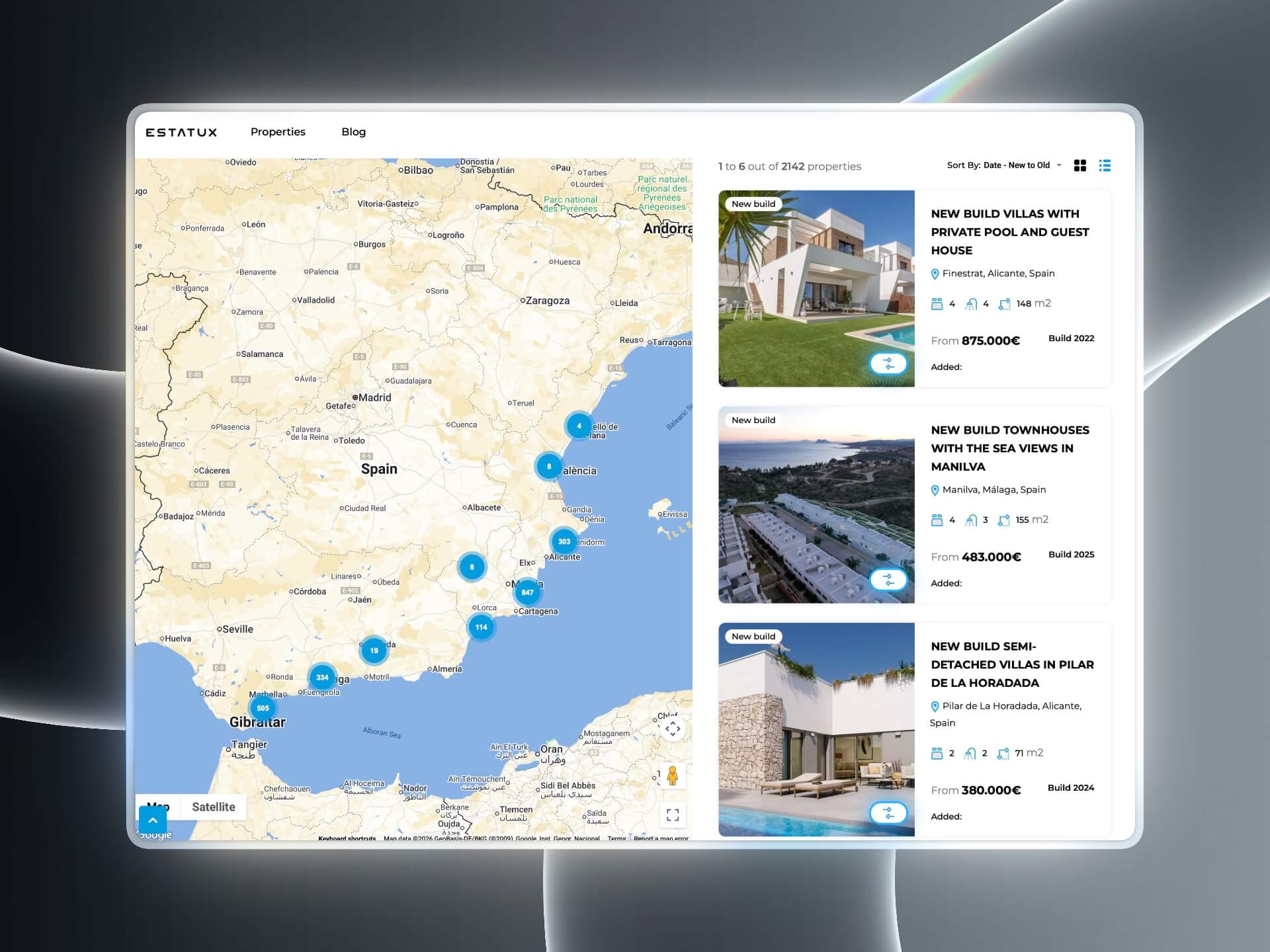The image size is (1270, 952).
Task: Open the Properties menu item
Action: tap(278, 132)
